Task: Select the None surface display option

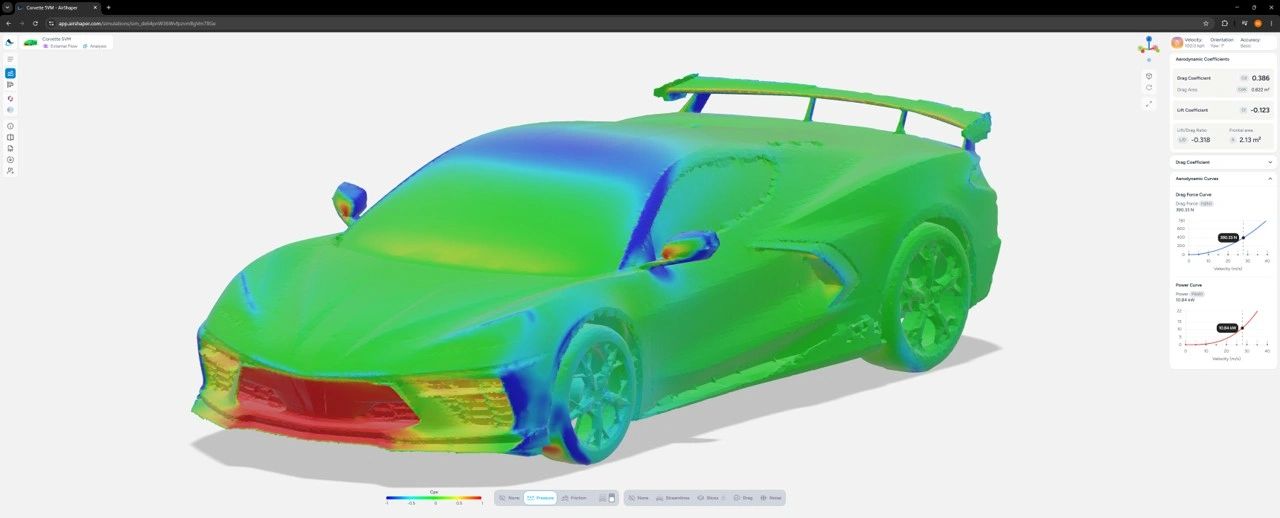Action: (509, 498)
